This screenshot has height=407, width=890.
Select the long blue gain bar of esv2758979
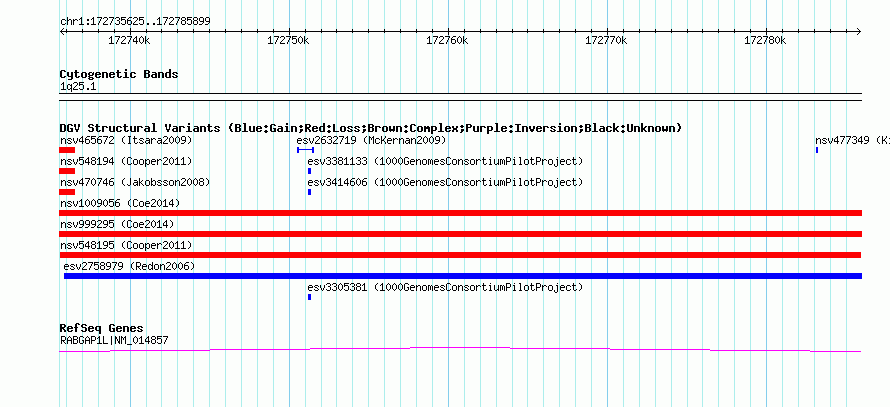click(463, 276)
